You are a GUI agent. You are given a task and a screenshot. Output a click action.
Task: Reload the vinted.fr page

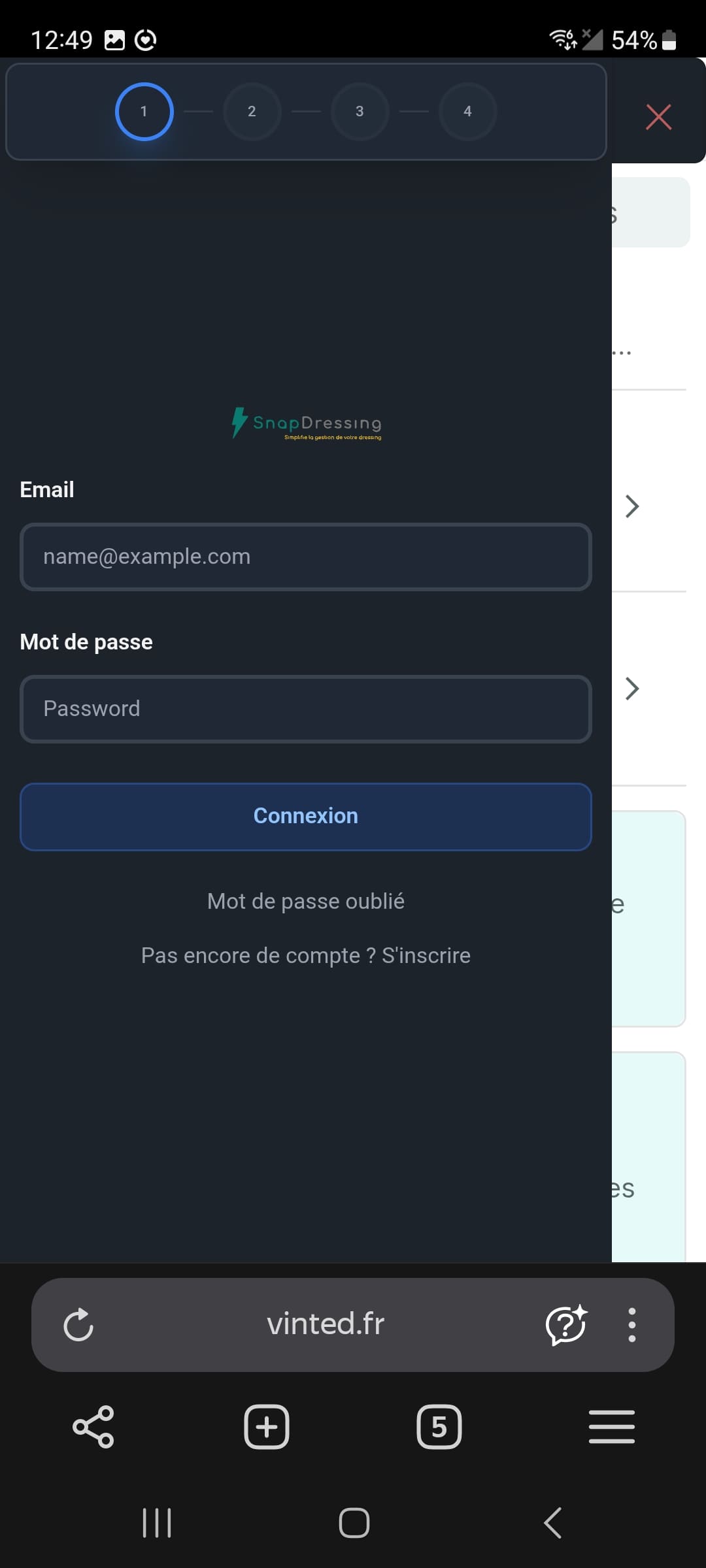coord(79,1324)
